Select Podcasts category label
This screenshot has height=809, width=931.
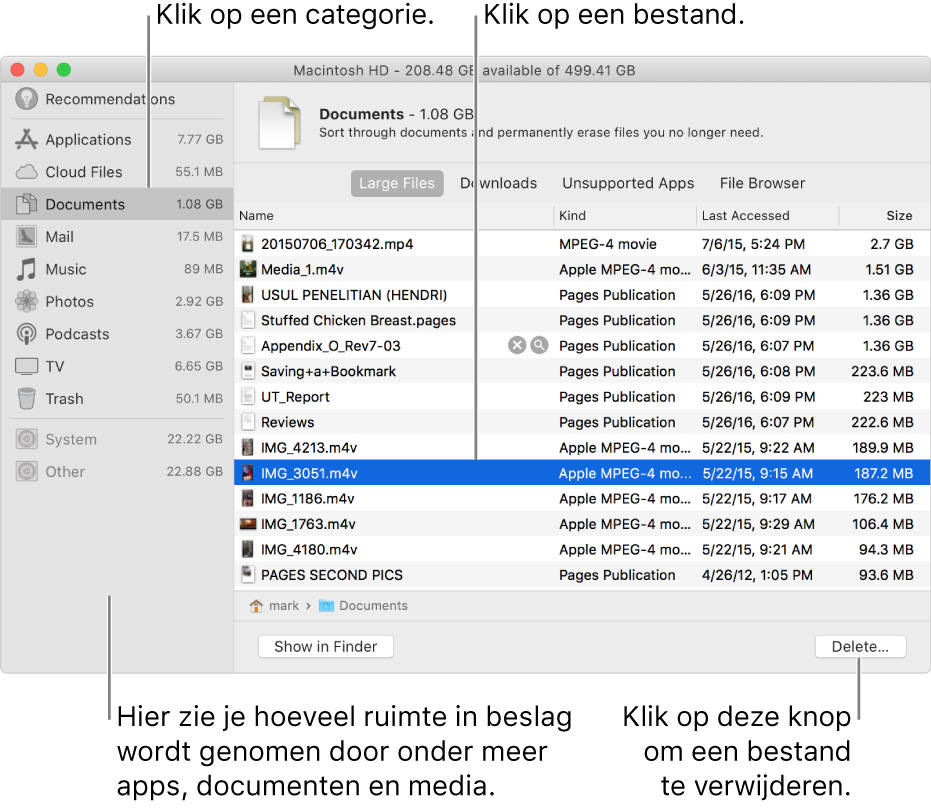(x=77, y=334)
